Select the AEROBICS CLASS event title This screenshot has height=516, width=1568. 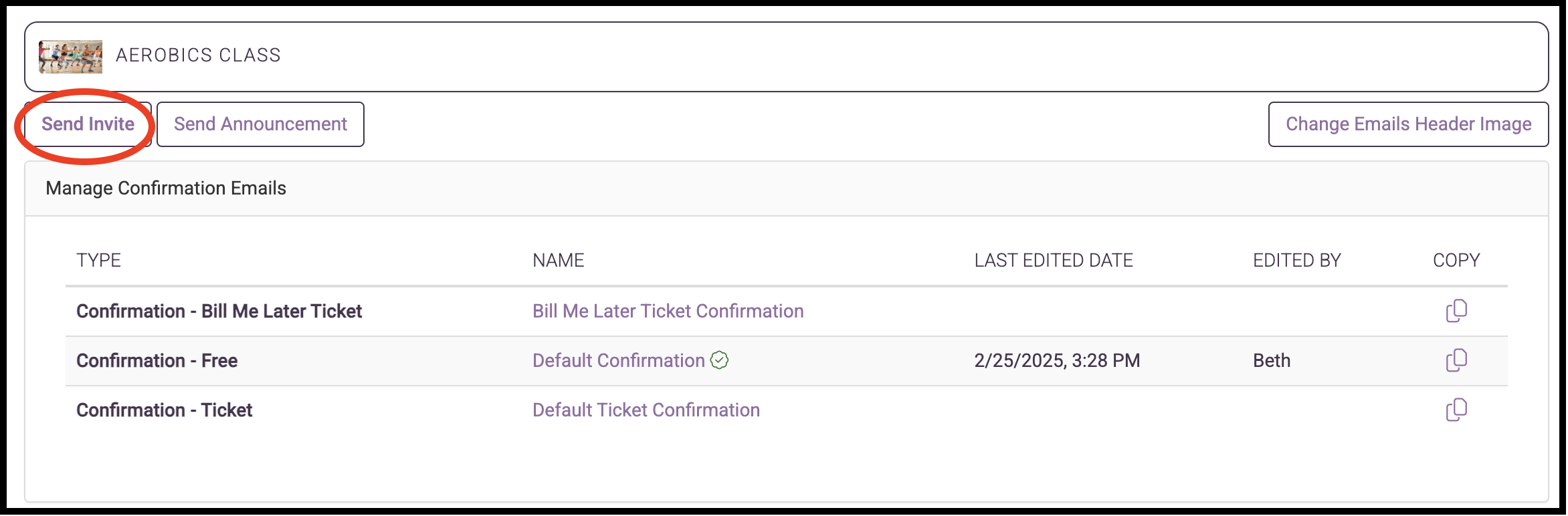tap(198, 55)
